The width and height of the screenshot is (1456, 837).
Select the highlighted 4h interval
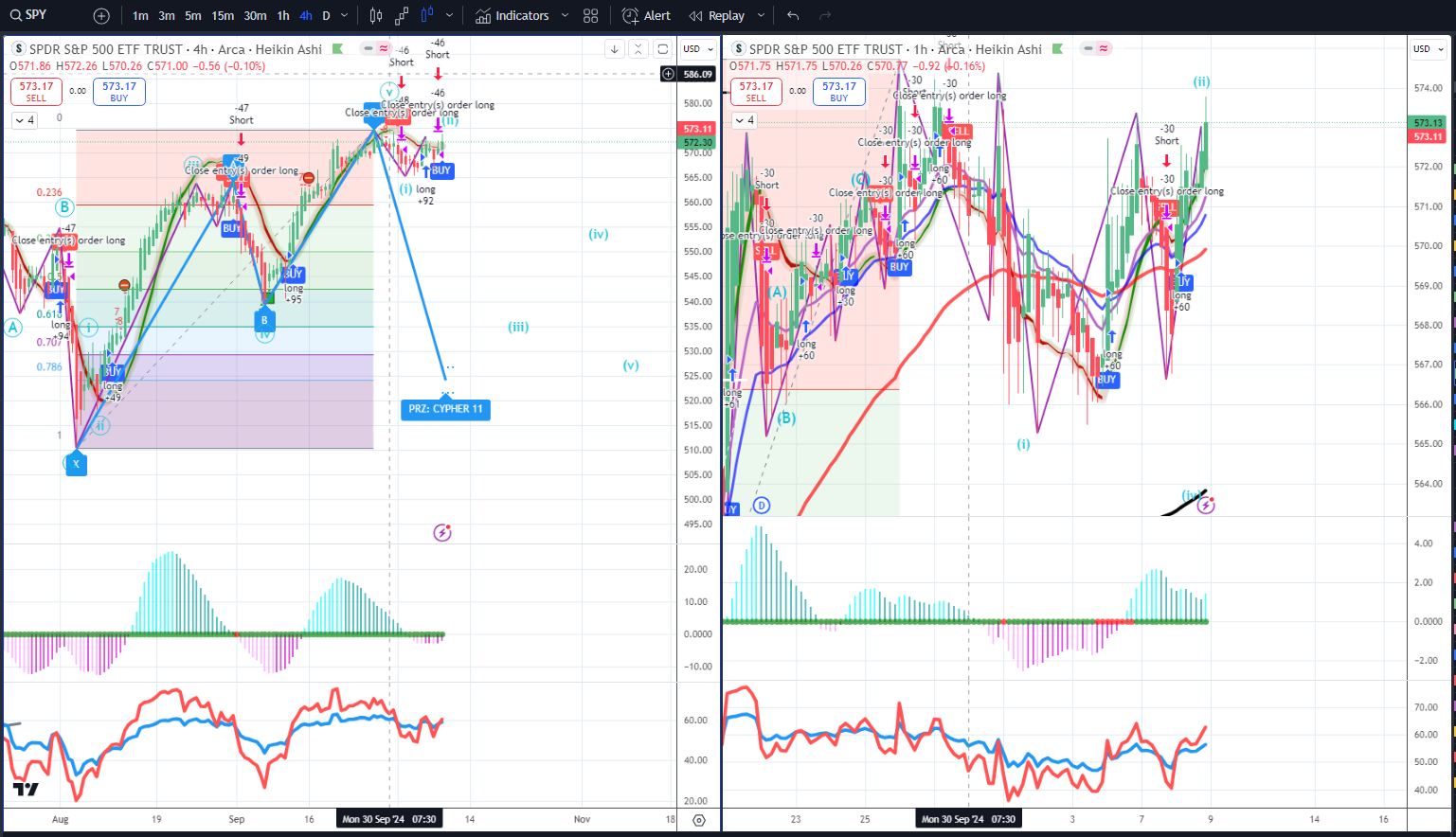305,16
